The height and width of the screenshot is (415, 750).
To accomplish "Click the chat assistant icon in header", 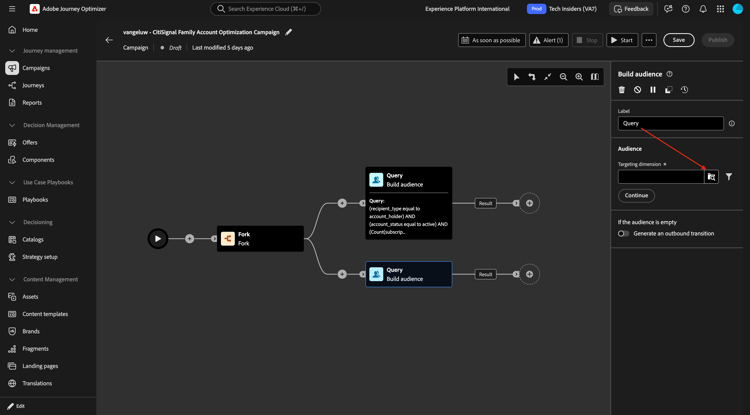I will coord(668,9).
